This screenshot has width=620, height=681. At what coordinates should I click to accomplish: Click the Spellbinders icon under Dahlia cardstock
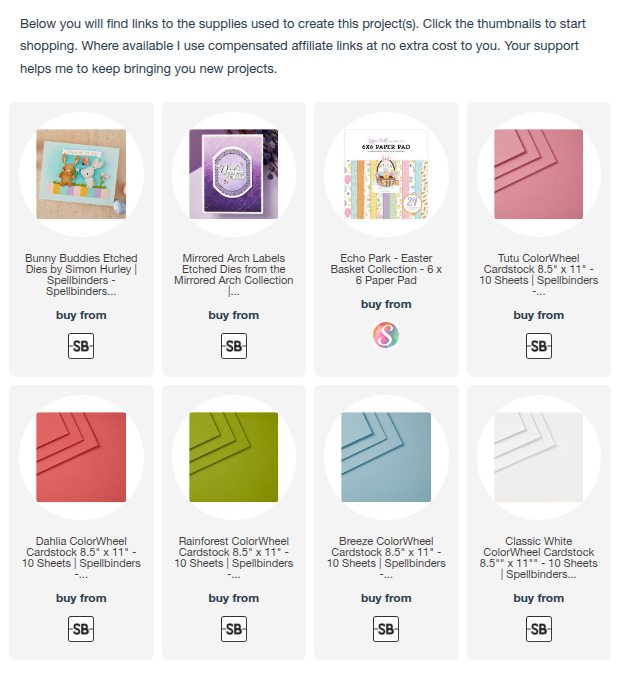point(81,629)
